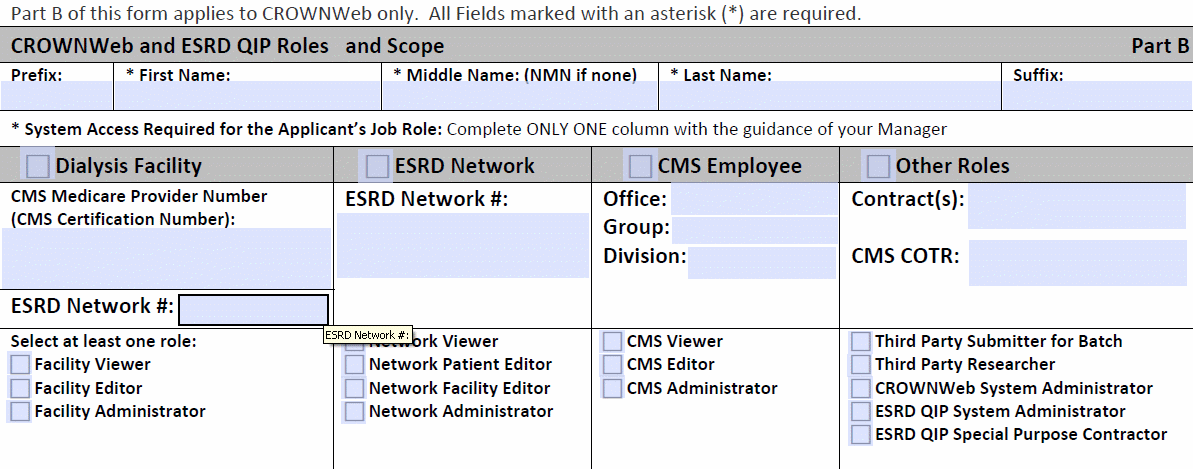
Task: Check the Facility Editor role box
Action: (20, 388)
